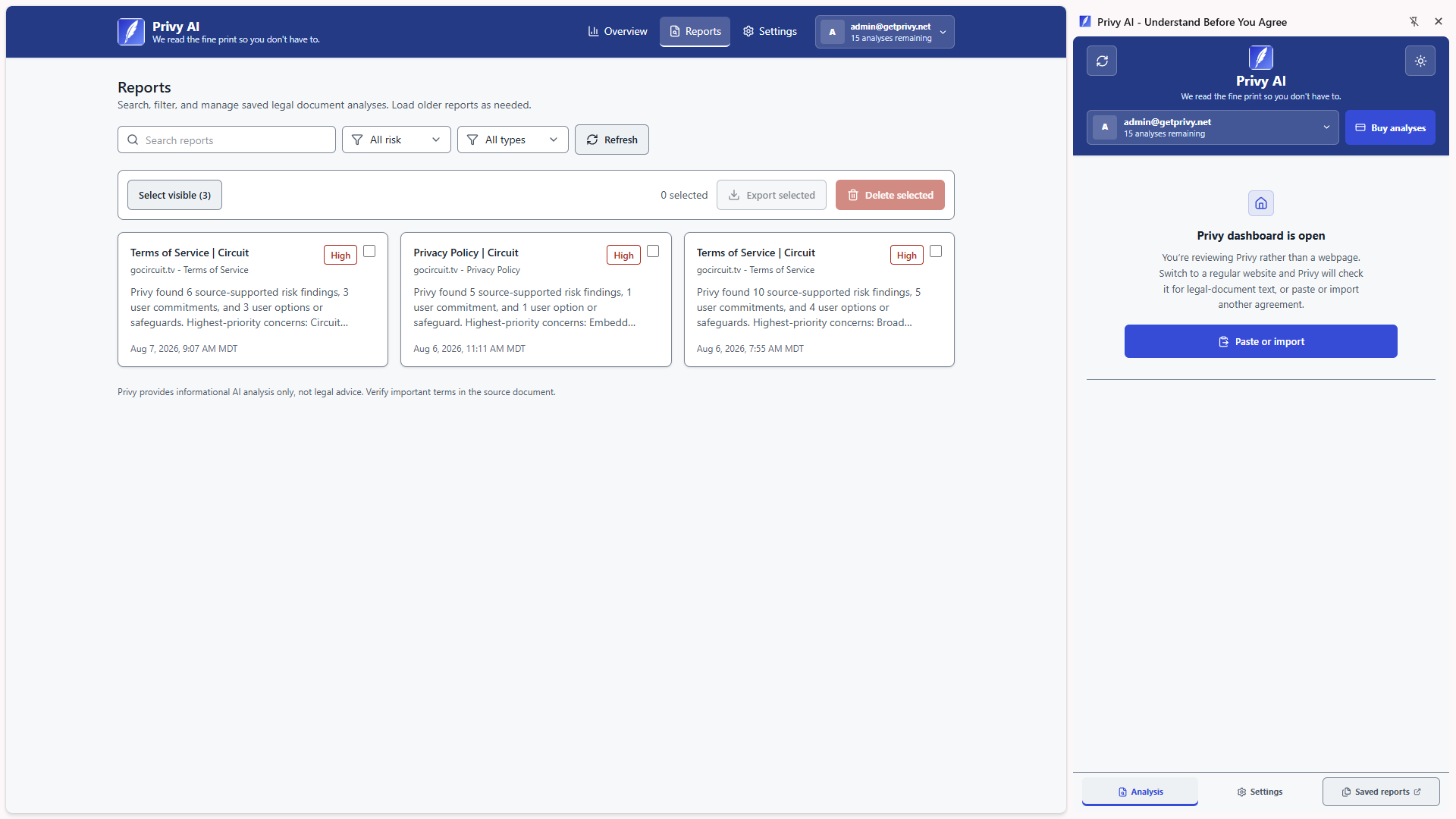Image resolution: width=1456 pixels, height=819 pixels.
Task: Open Settings tab in side panel footer
Action: coord(1260,792)
